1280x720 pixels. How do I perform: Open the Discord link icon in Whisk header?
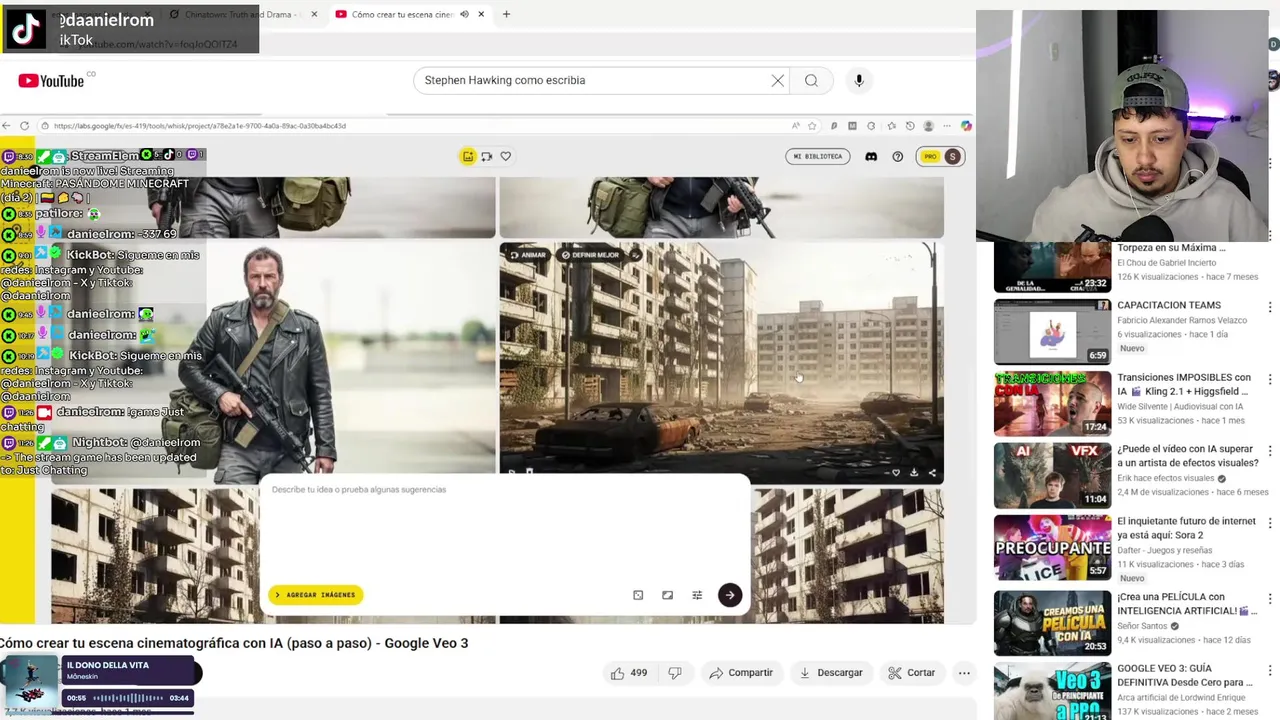(x=871, y=157)
